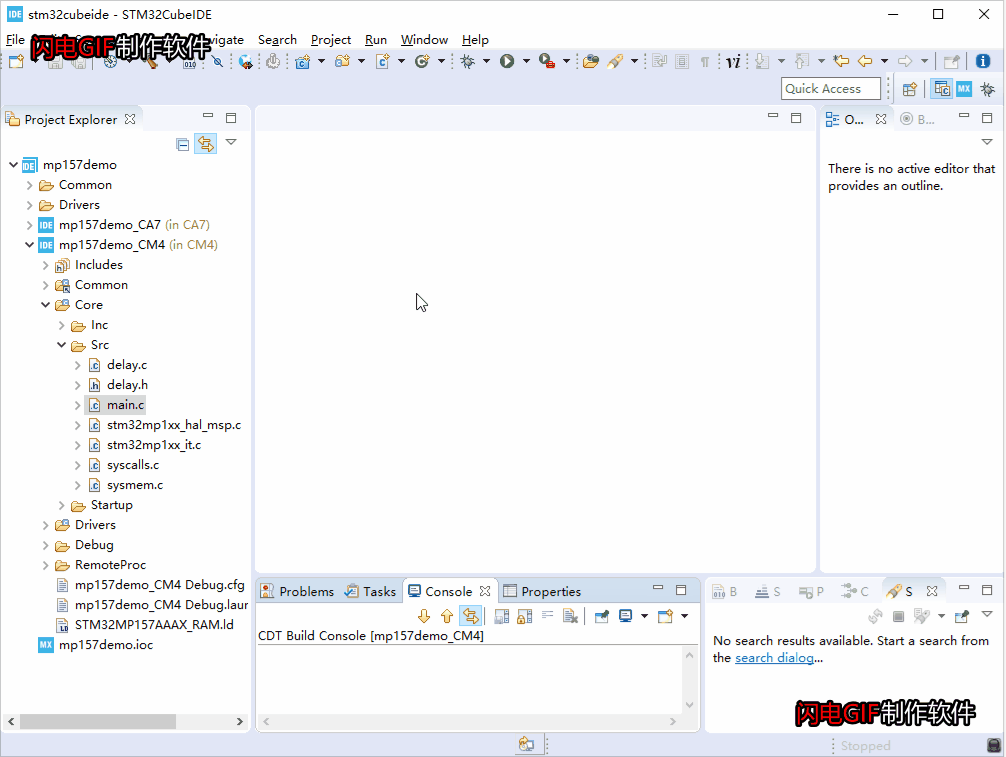Click the status bar icon at bottom center

[x=526, y=744]
